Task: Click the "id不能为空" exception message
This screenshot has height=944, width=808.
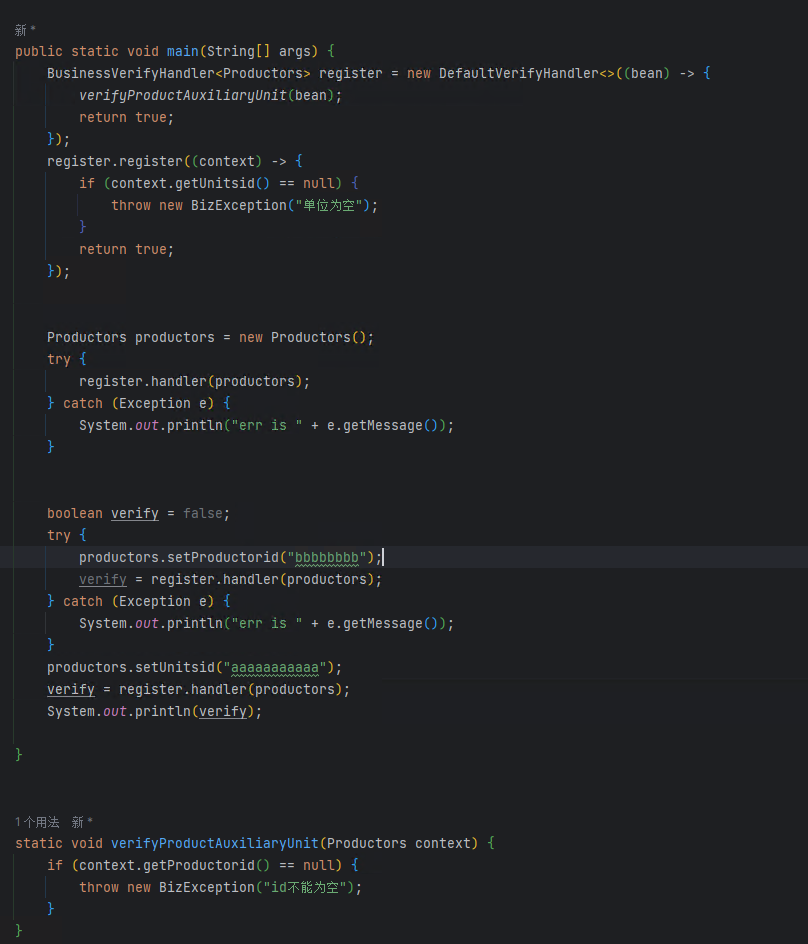Action: pos(310,887)
